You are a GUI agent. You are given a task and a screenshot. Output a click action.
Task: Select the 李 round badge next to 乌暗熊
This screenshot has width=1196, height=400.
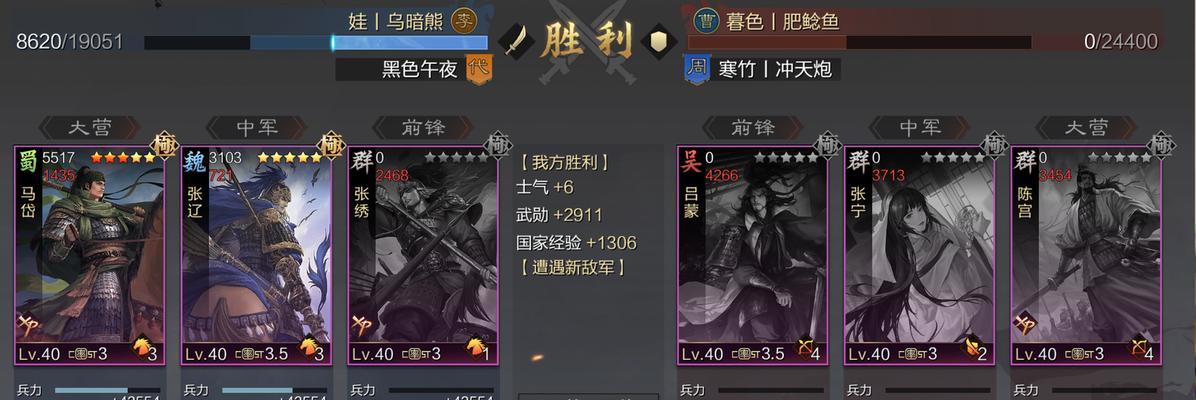(464, 21)
